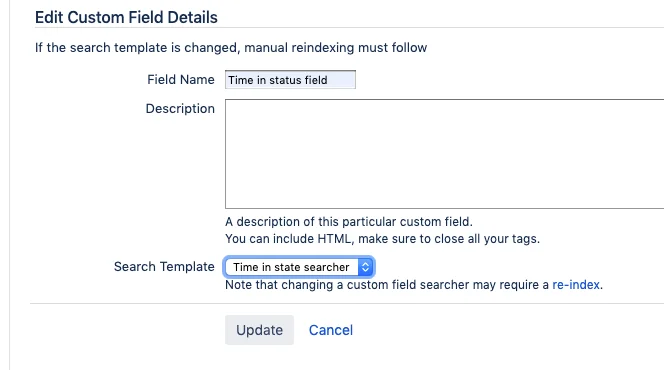
Task: Click the Field Name label
Action: (x=181, y=80)
